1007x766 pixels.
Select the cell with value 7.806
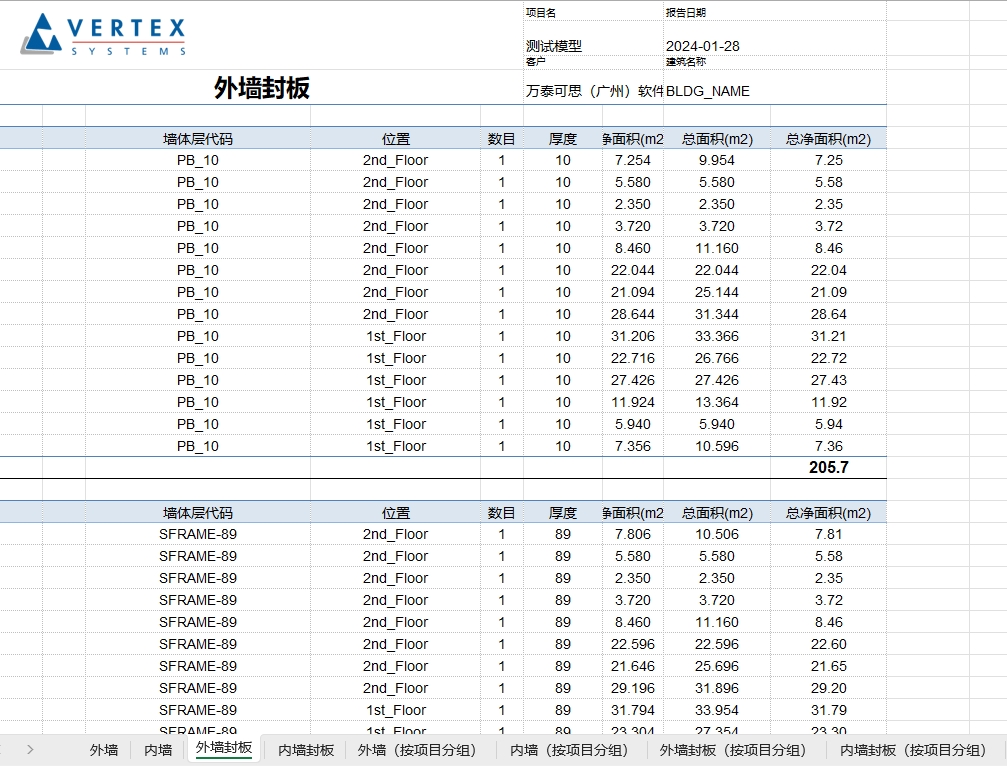633,534
